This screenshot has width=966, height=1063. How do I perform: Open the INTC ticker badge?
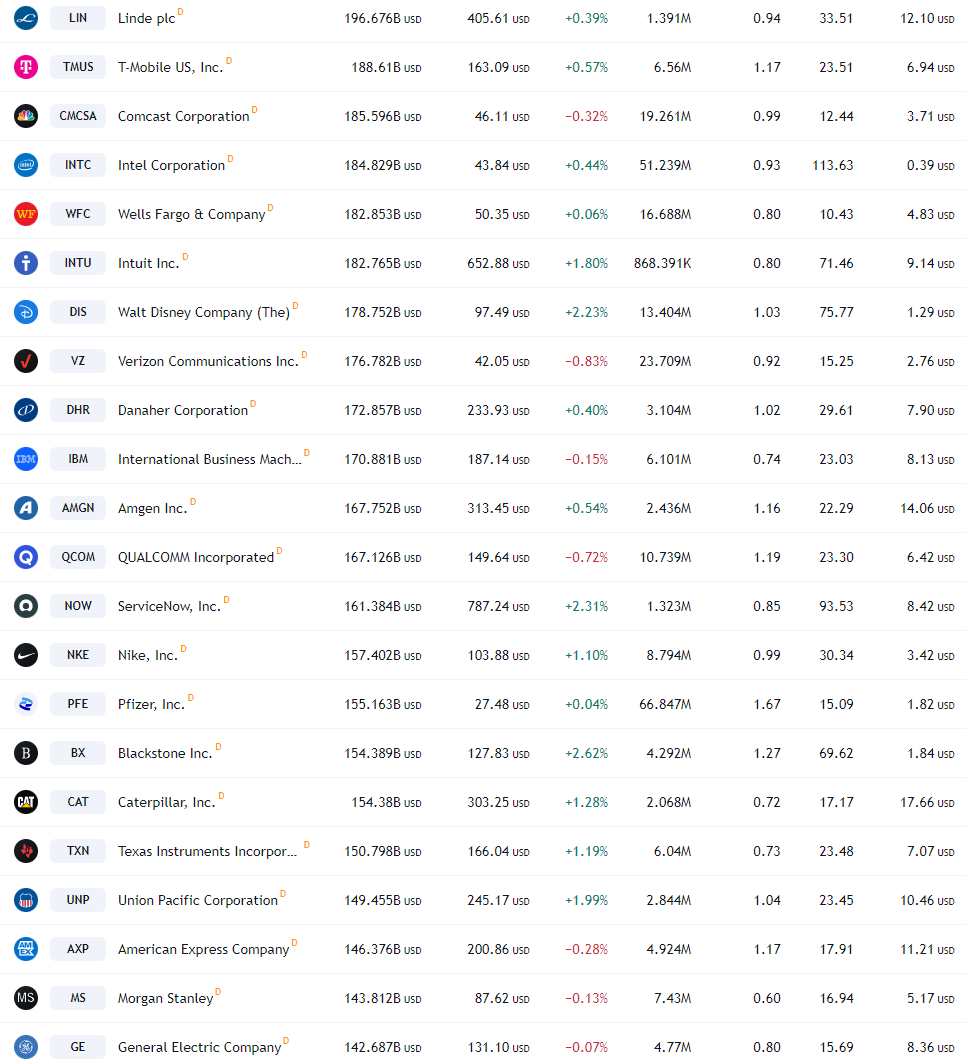pos(78,165)
